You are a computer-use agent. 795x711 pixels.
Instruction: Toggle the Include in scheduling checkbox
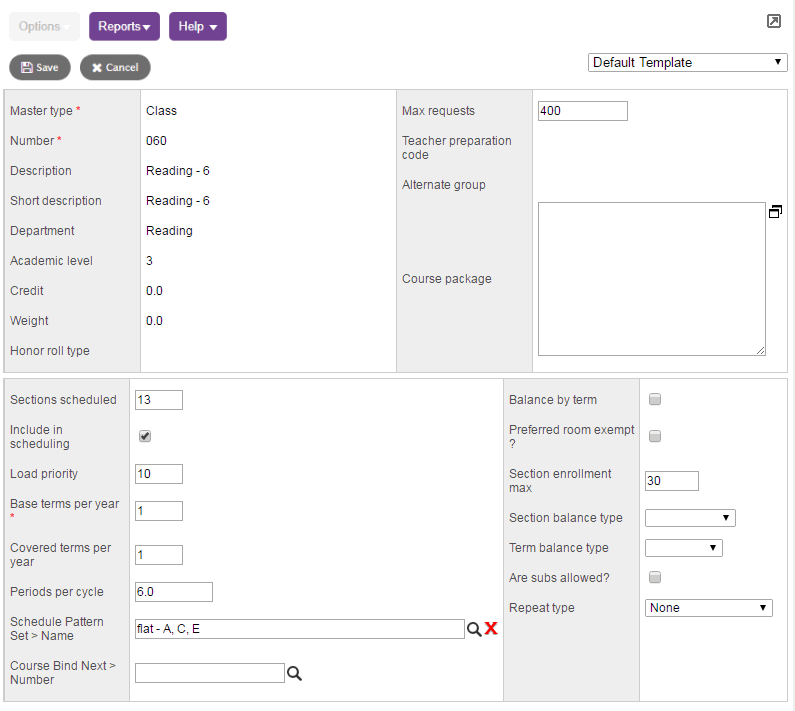tap(145, 437)
